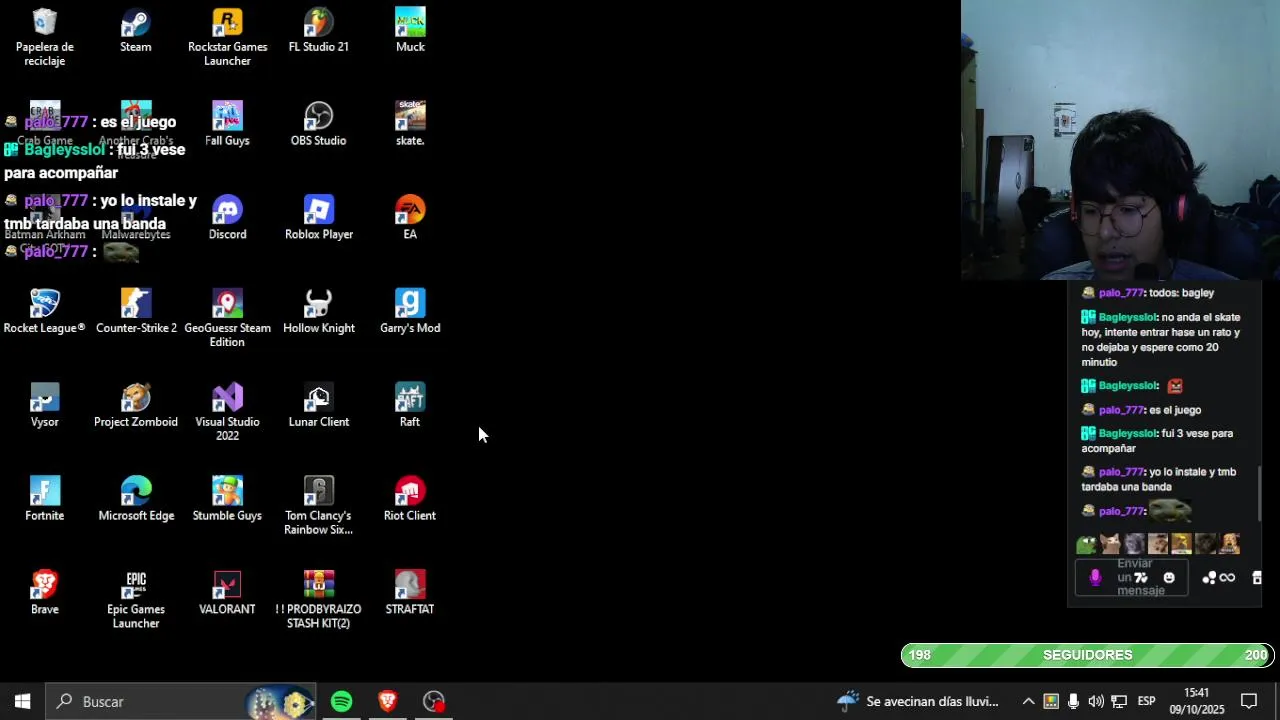The height and width of the screenshot is (720, 1280).
Task: Launch the STRAFTAT game shortcut
Action: click(410, 594)
